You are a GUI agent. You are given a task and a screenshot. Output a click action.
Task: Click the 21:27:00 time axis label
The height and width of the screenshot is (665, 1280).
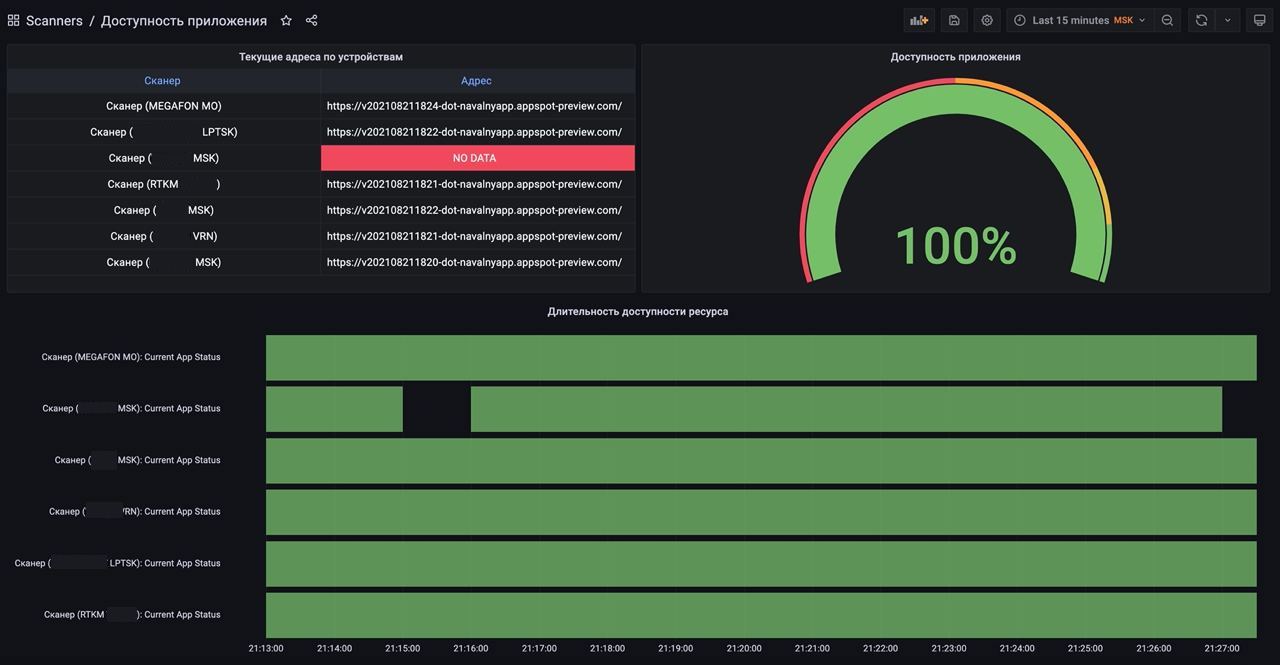point(1222,648)
